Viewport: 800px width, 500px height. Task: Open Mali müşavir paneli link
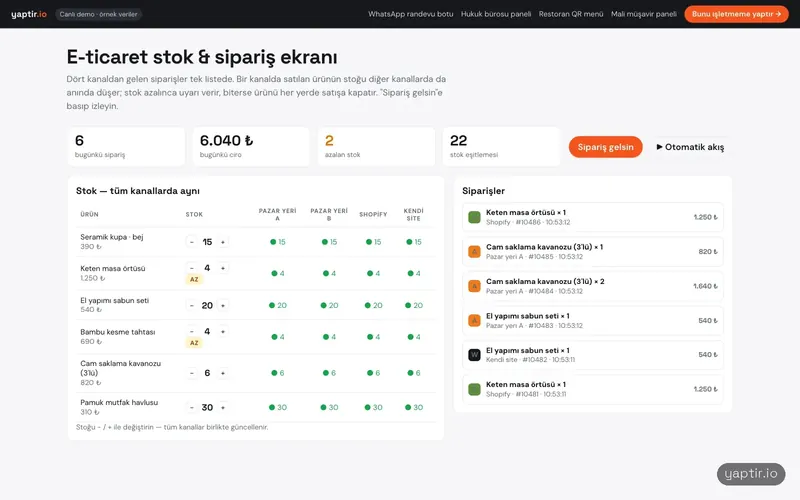click(x=644, y=14)
